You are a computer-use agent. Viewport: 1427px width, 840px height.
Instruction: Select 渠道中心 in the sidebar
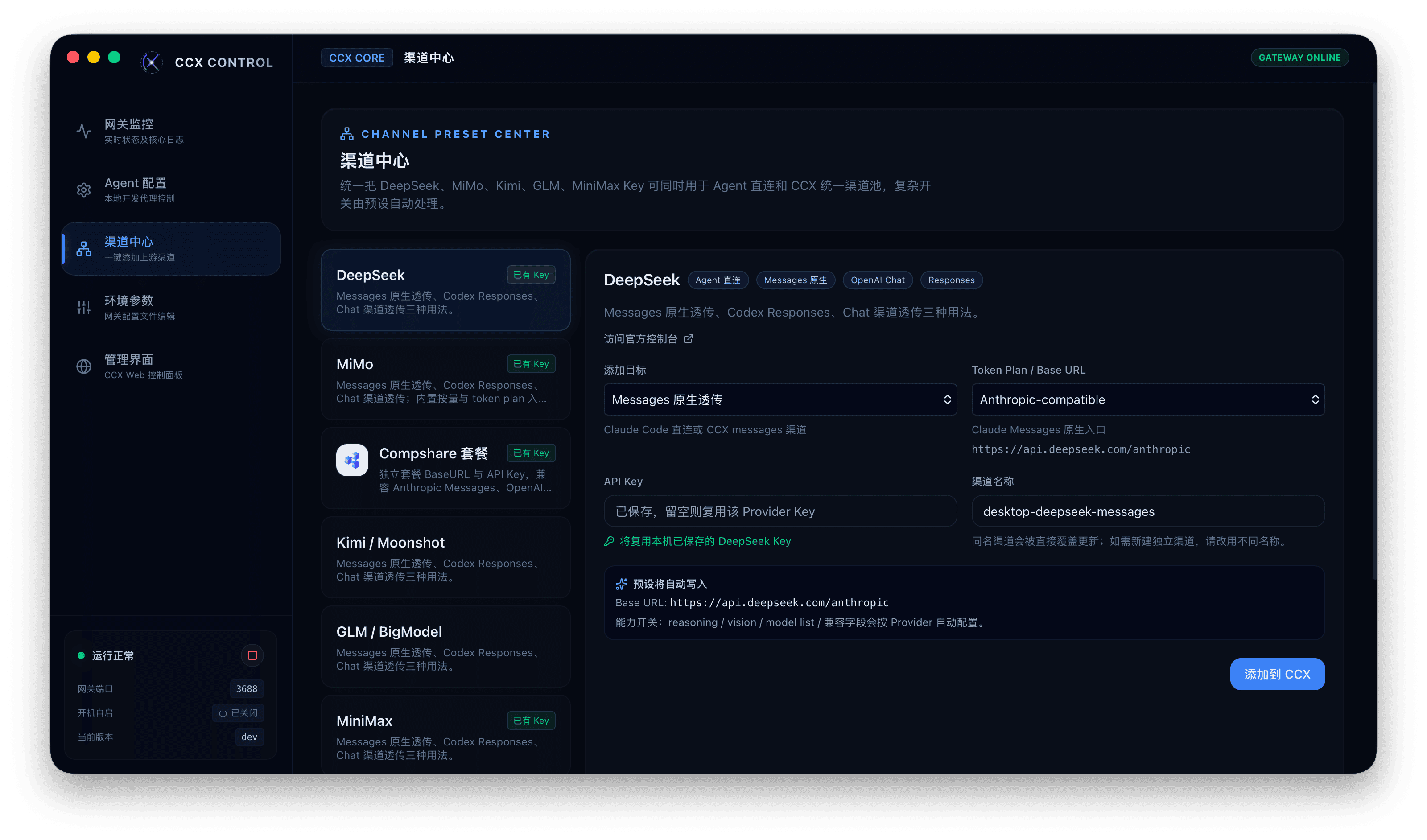coord(171,249)
